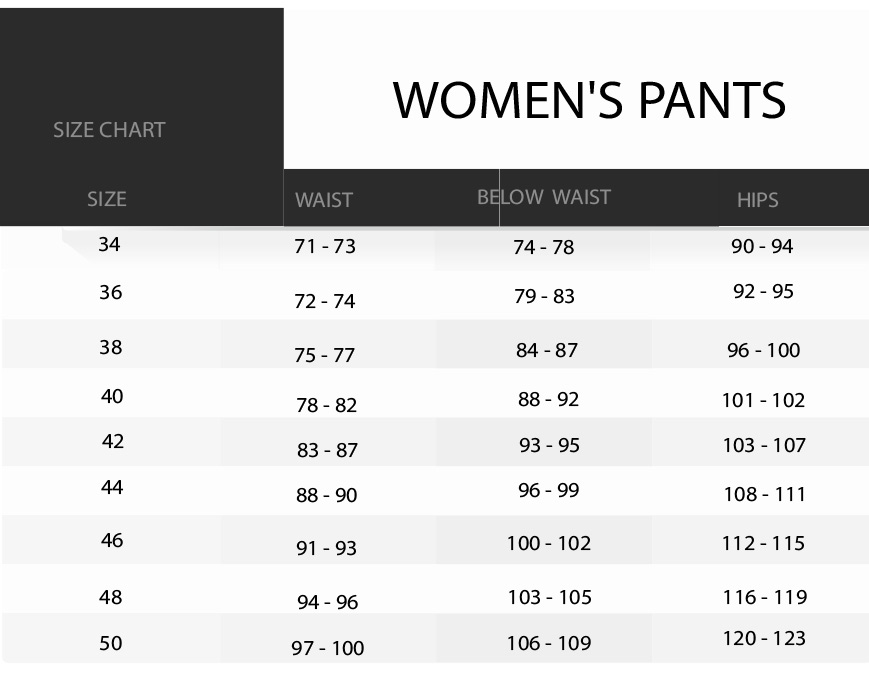Select the SIZE CHART label
The height and width of the screenshot is (700, 869).
click(109, 130)
